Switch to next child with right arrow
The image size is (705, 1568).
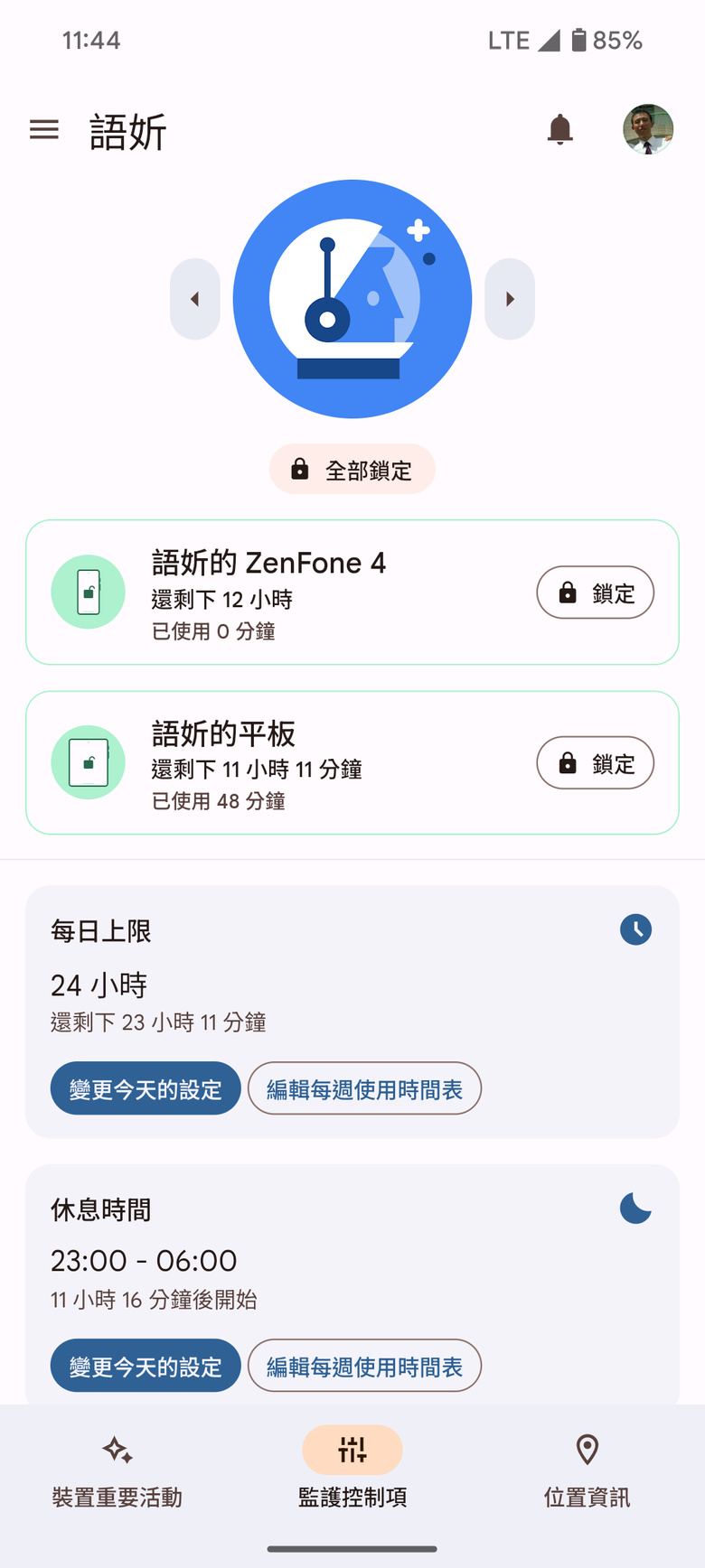point(510,299)
